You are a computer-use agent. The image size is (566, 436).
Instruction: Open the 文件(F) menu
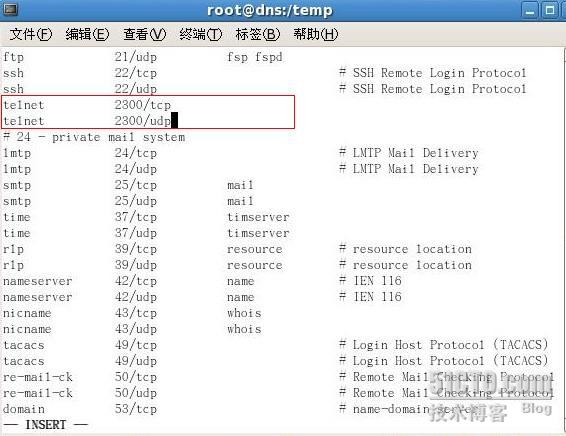[31, 34]
